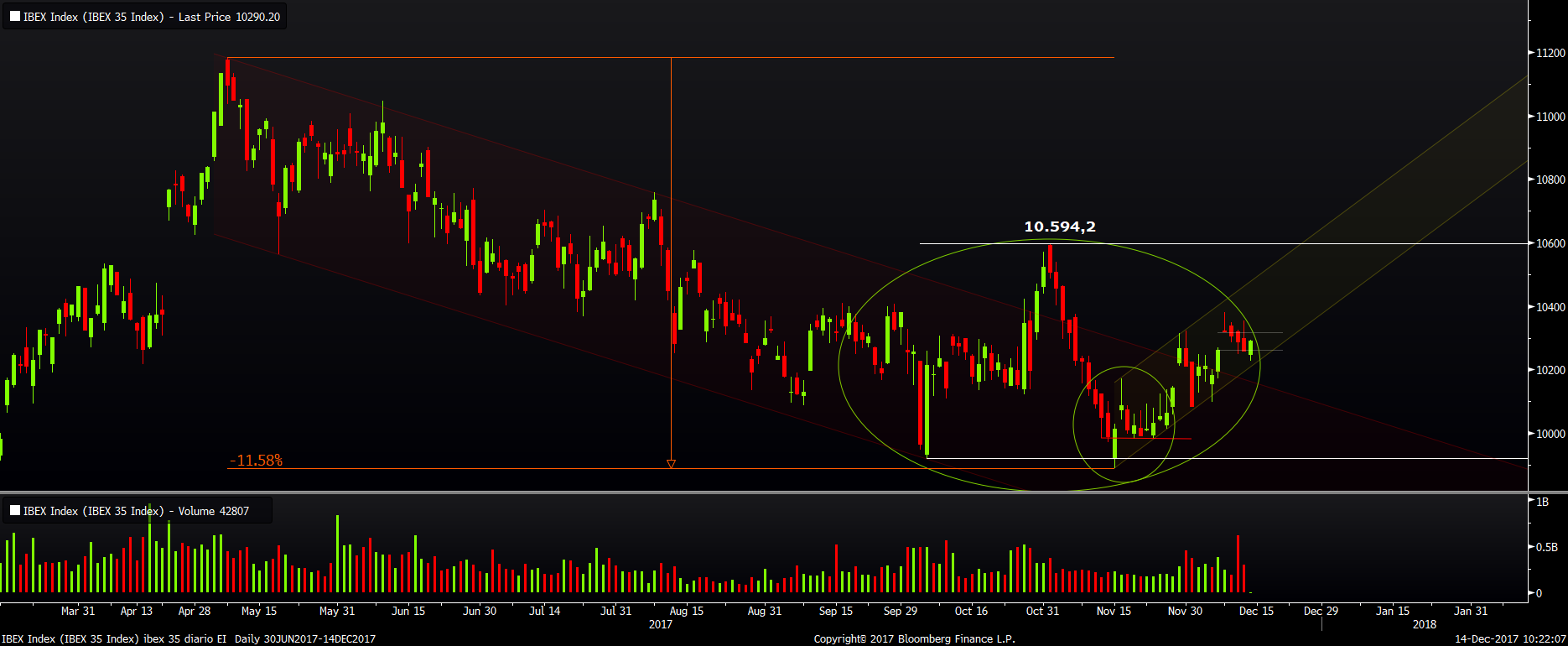Click the Jun 15 date label
Image resolution: width=1568 pixels, height=646 pixels.
[x=408, y=611]
